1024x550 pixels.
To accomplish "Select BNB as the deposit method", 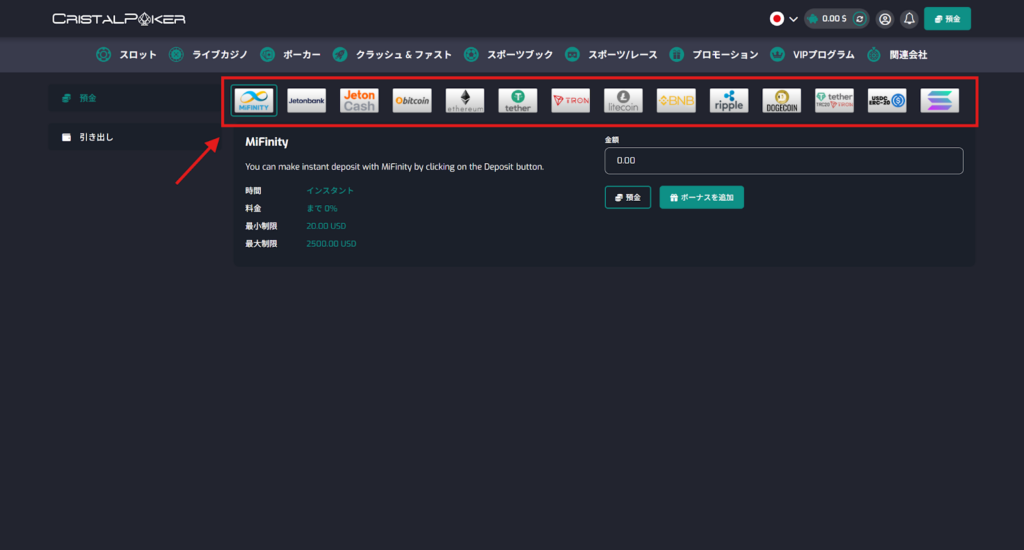I will pyautogui.click(x=676, y=101).
